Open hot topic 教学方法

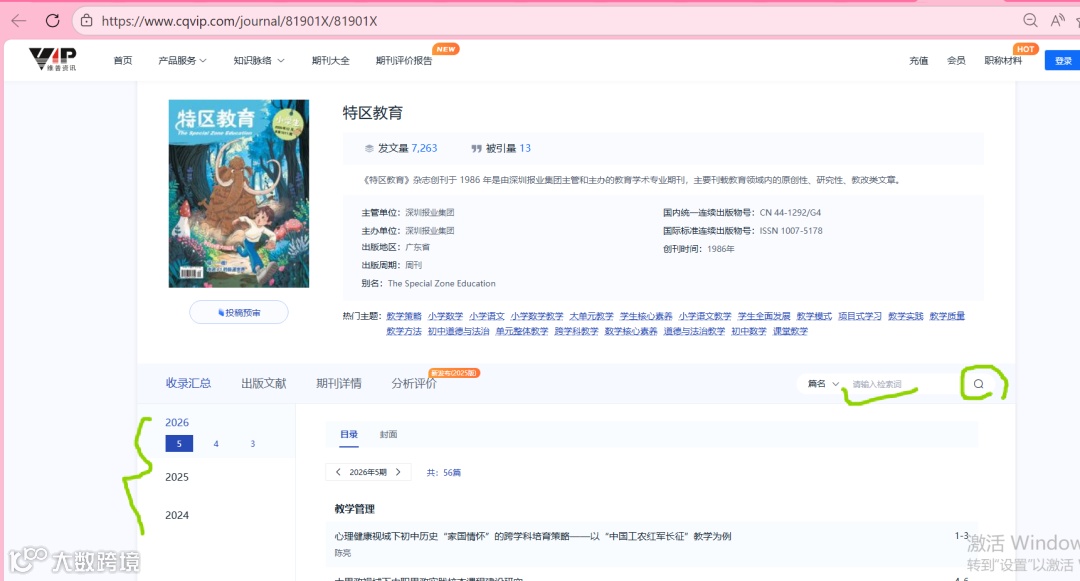(404, 331)
